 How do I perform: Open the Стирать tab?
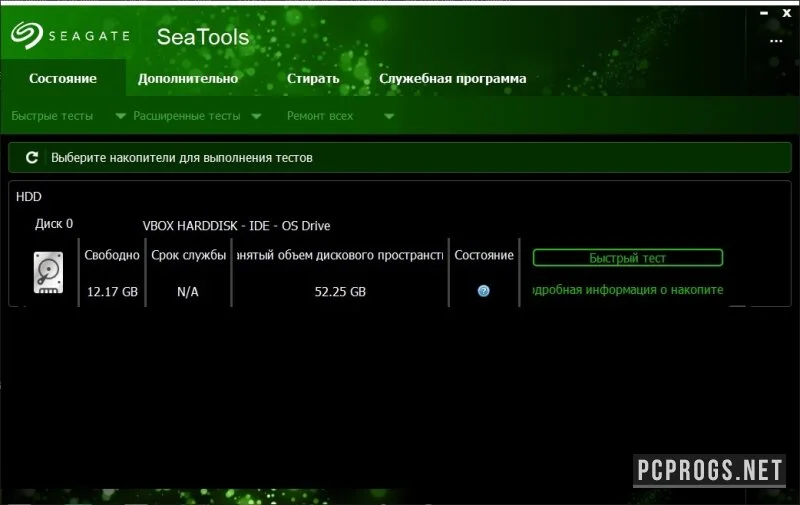tap(313, 79)
